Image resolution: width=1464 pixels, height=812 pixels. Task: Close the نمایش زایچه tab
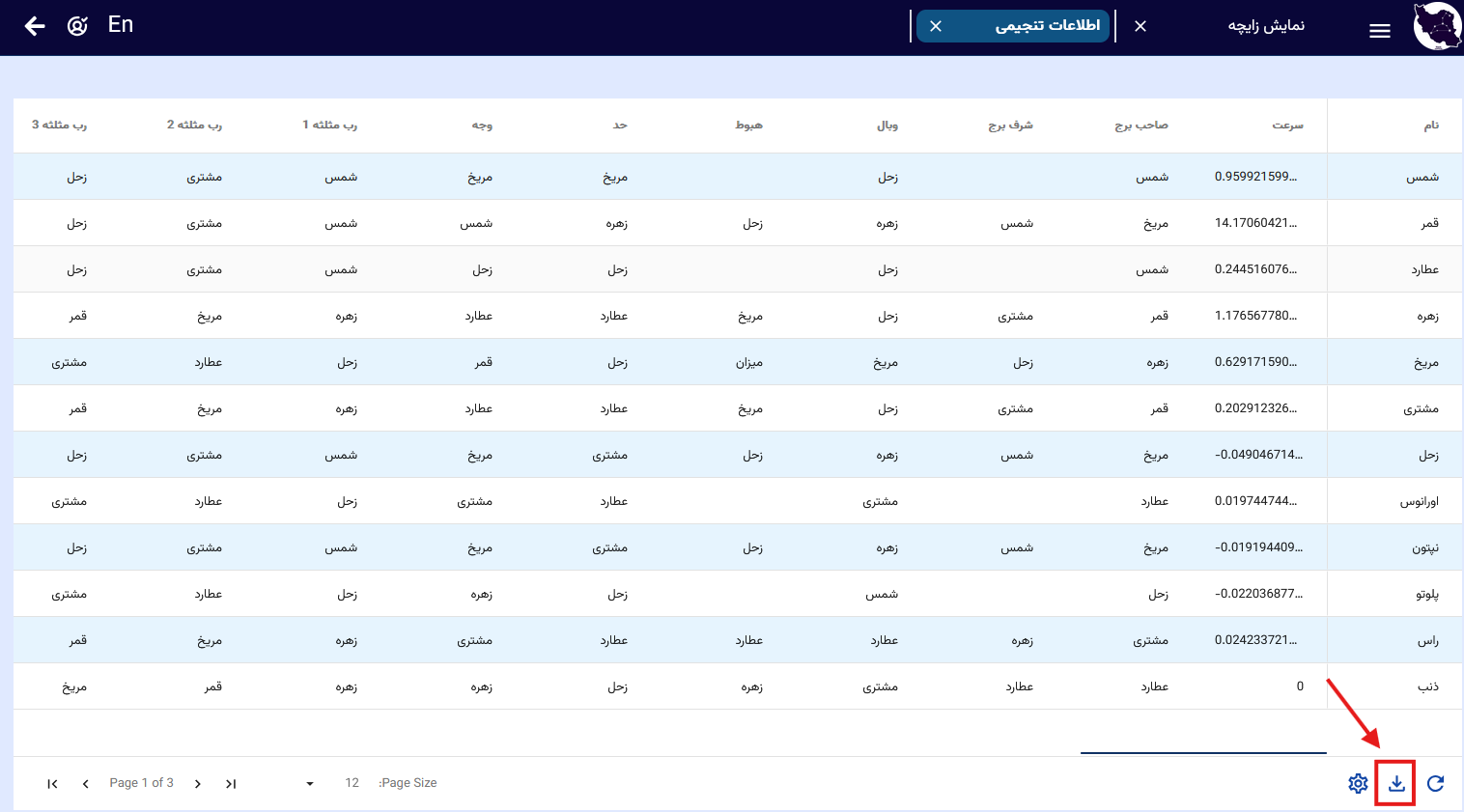click(x=1140, y=26)
